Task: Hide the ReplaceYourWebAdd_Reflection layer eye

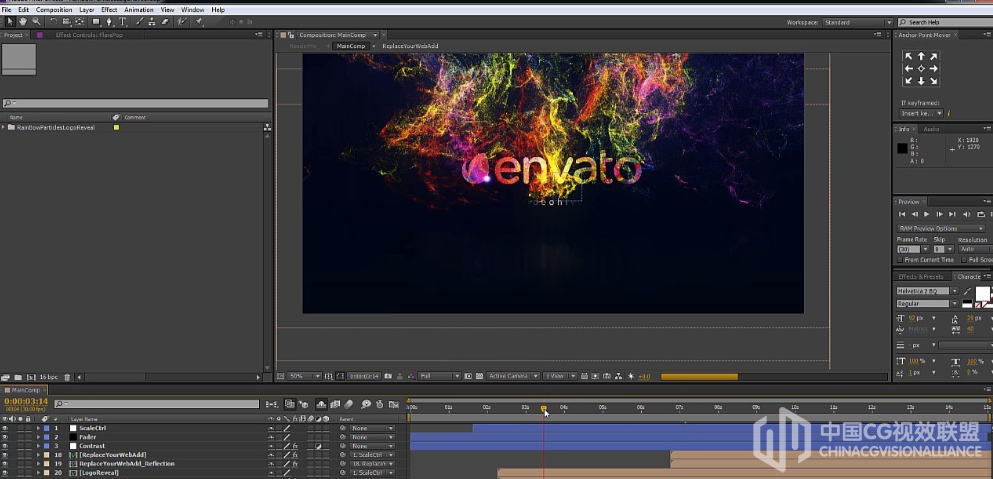Action: [x=5, y=464]
